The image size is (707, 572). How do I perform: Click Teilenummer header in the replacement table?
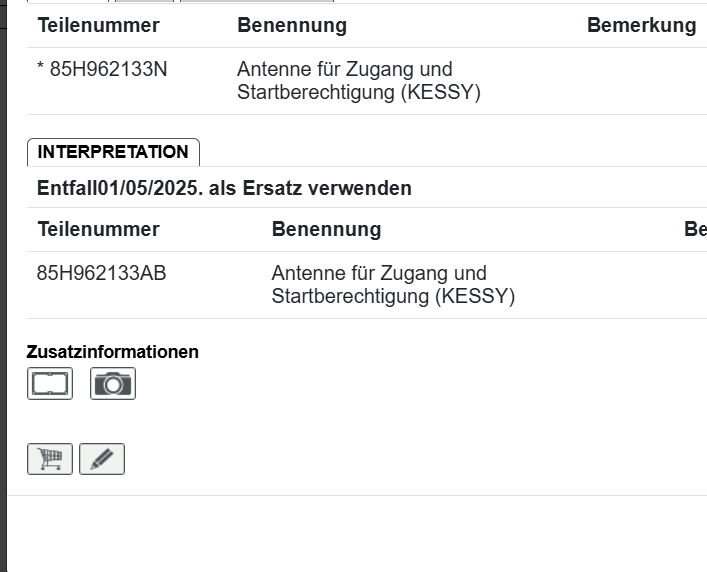98,229
